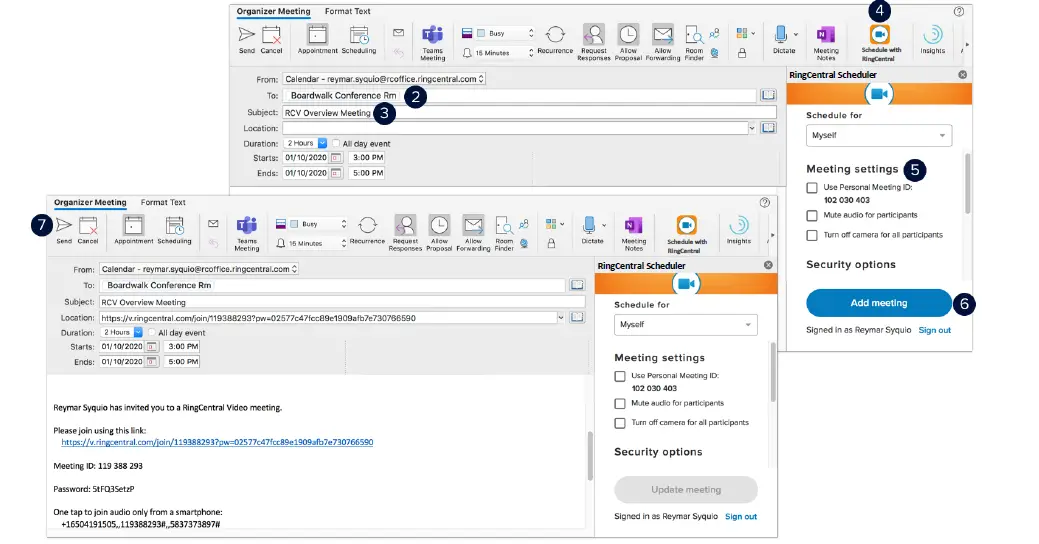Click Request Responses in lower window

(405, 233)
